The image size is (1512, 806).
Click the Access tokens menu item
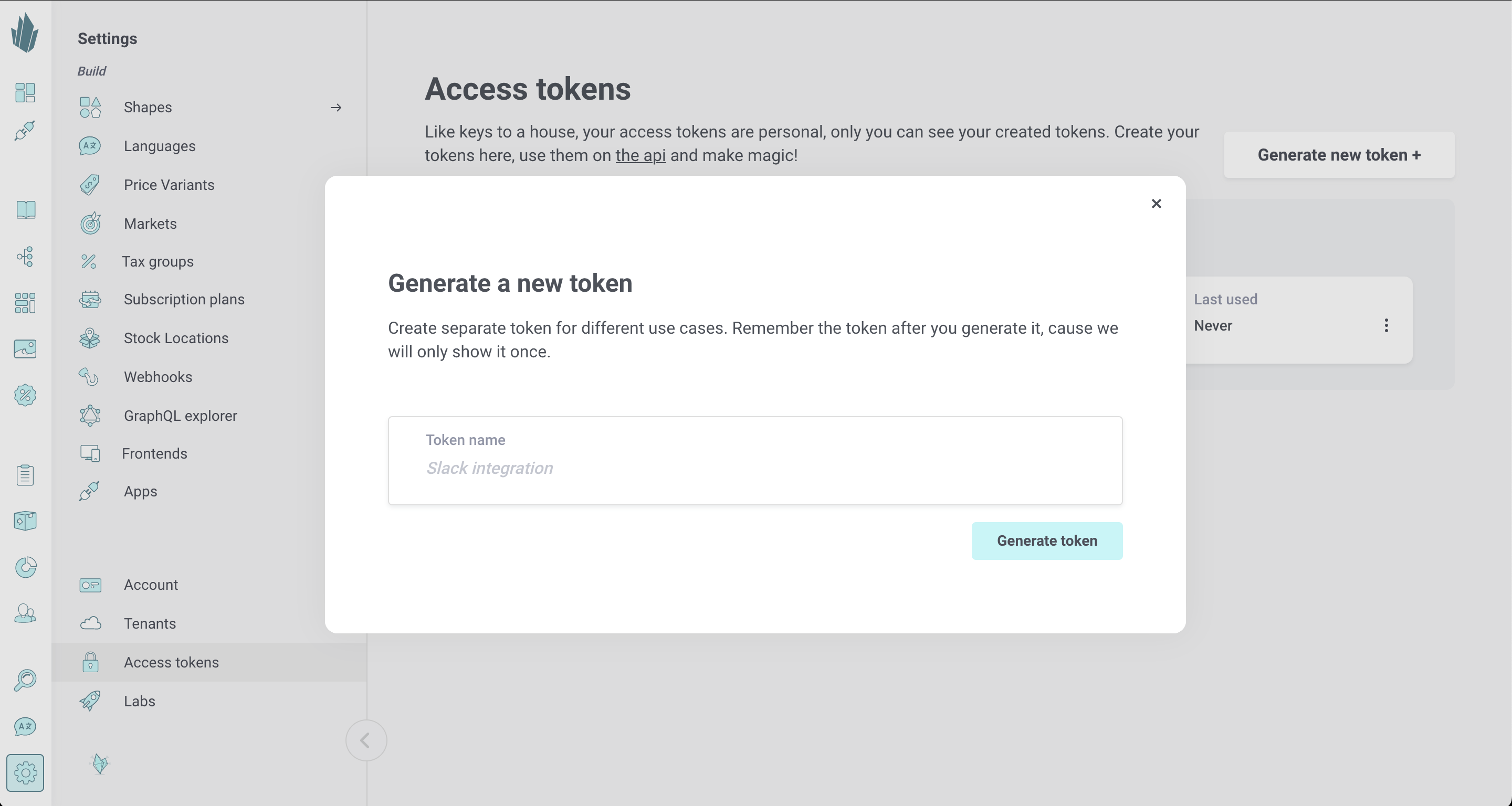pyautogui.click(x=170, y=661)
